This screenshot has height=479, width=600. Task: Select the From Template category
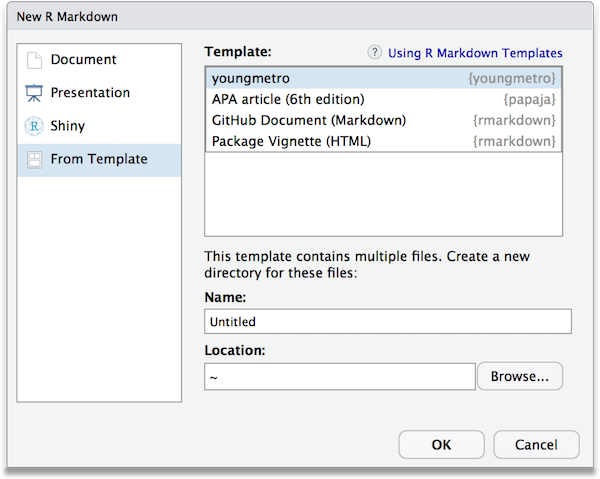click(99, 159)
